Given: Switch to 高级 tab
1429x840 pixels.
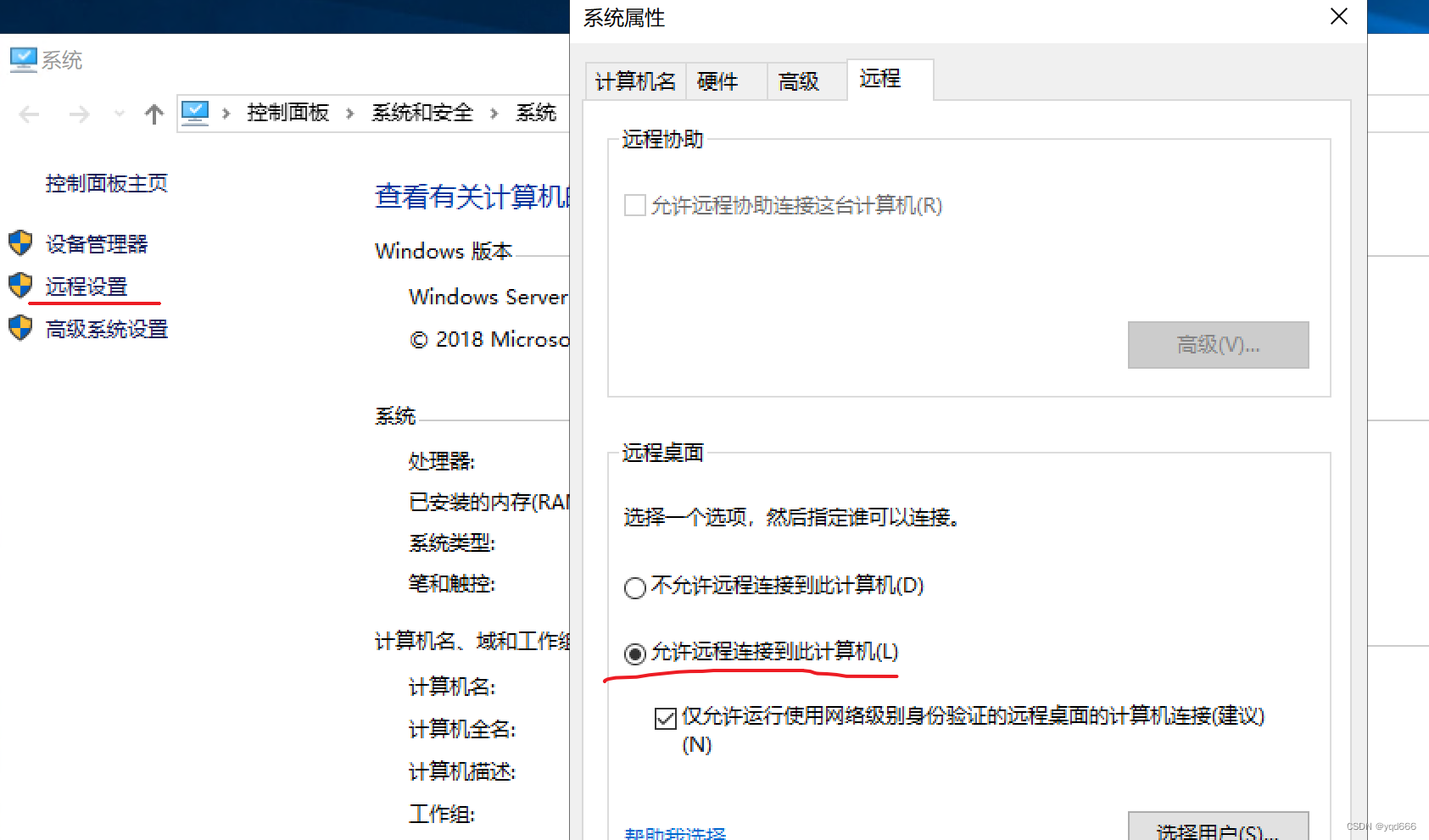Looking at the screenshot, I should tap(807, 81).
